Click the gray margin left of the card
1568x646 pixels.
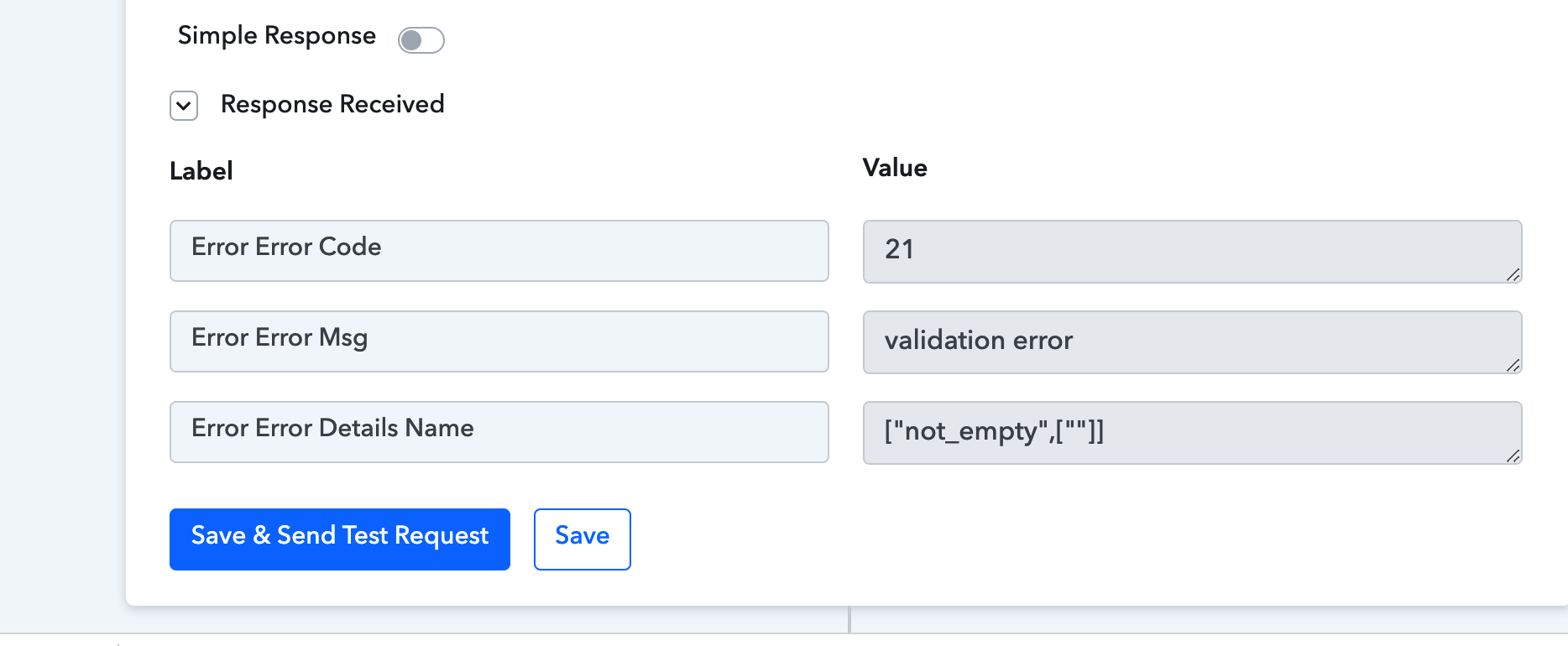coord(62,319)
